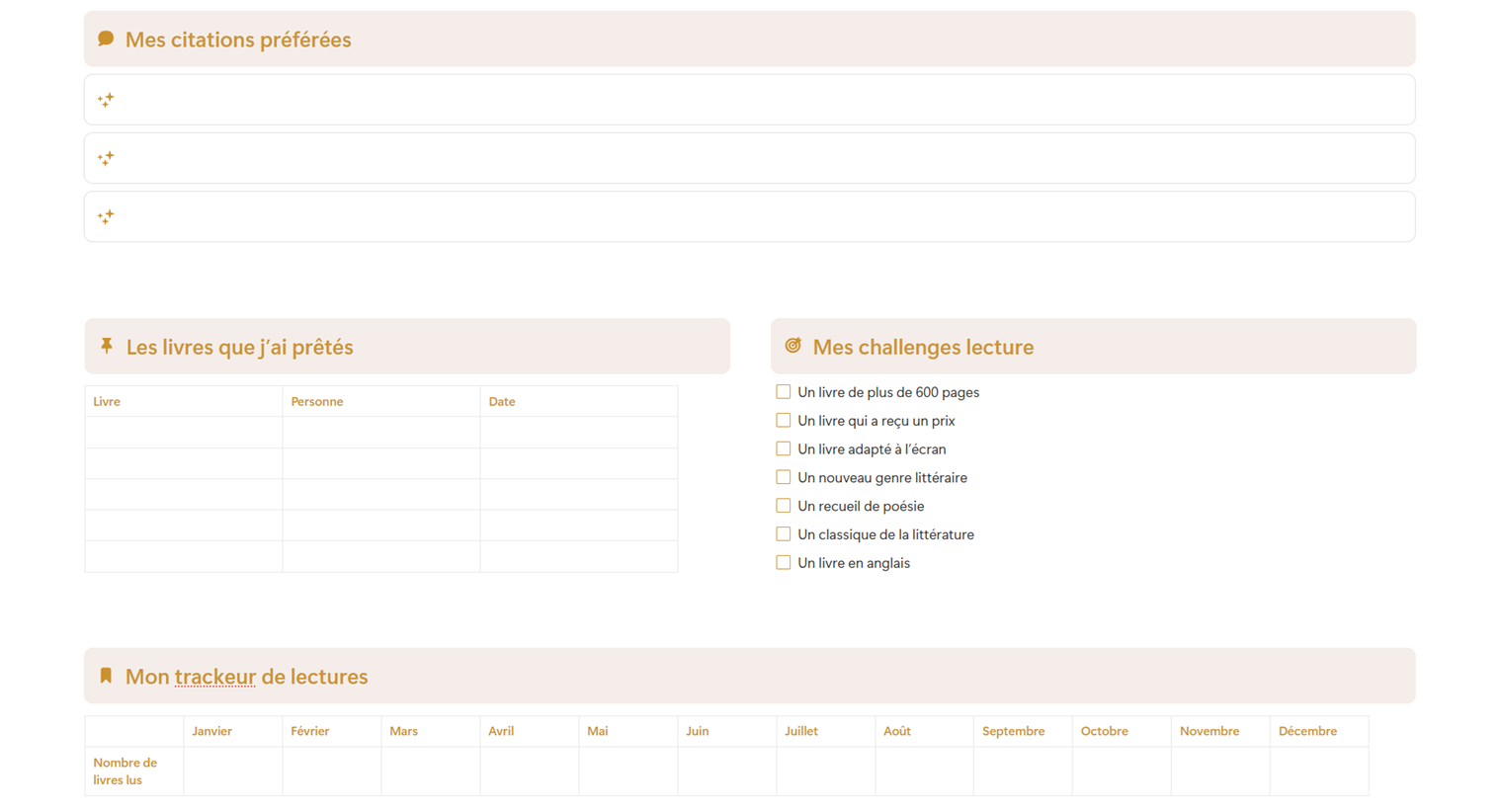
Task: Check 'Un livre de plus de 600 pages'
Action: click(784, 392)
